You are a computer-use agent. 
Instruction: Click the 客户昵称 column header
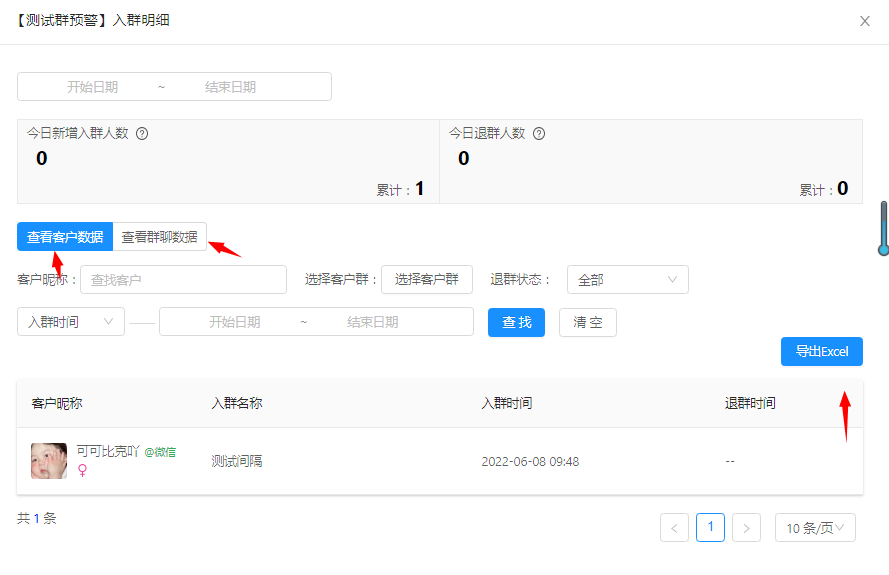[x=57, y=403]
